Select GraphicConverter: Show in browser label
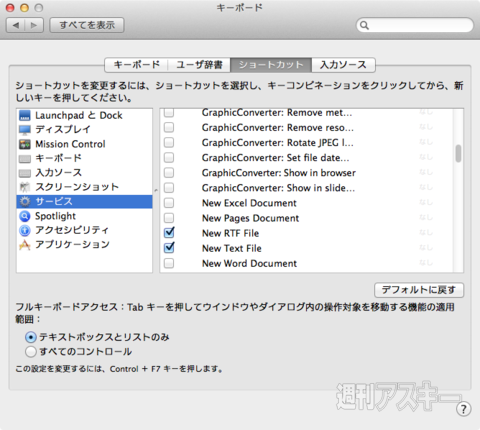The image size is (480, 430). click(279, 173)
